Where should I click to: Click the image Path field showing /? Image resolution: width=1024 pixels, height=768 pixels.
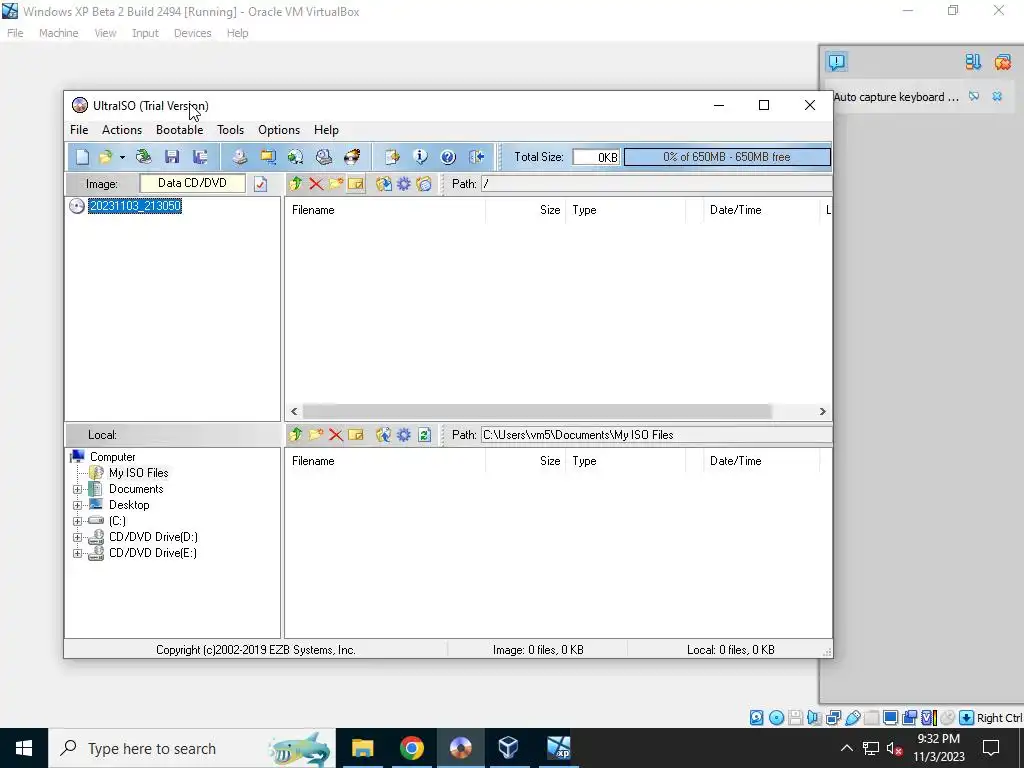[656, 184]
